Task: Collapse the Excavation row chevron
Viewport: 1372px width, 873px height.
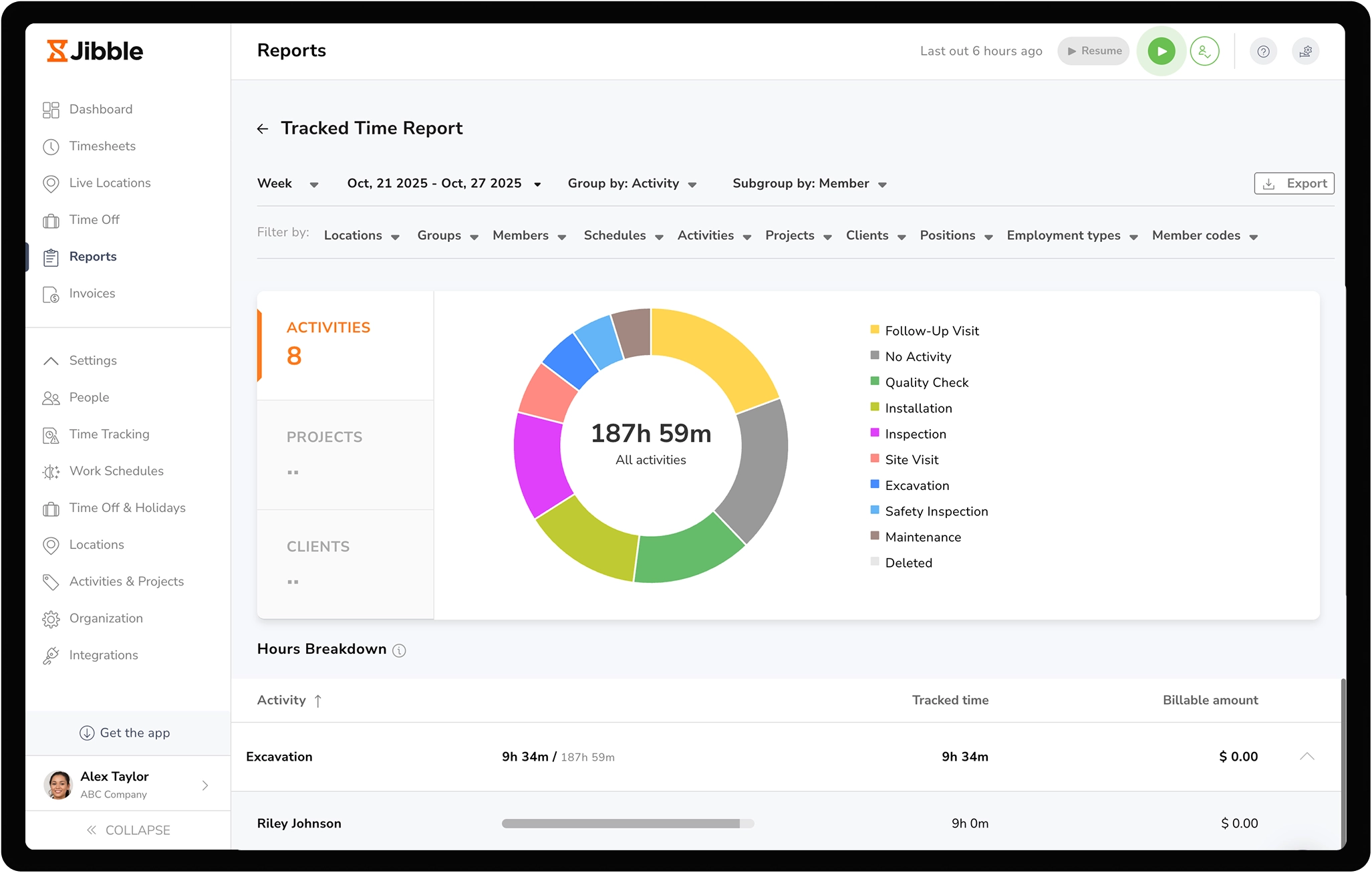Action: pos(1307,757)
